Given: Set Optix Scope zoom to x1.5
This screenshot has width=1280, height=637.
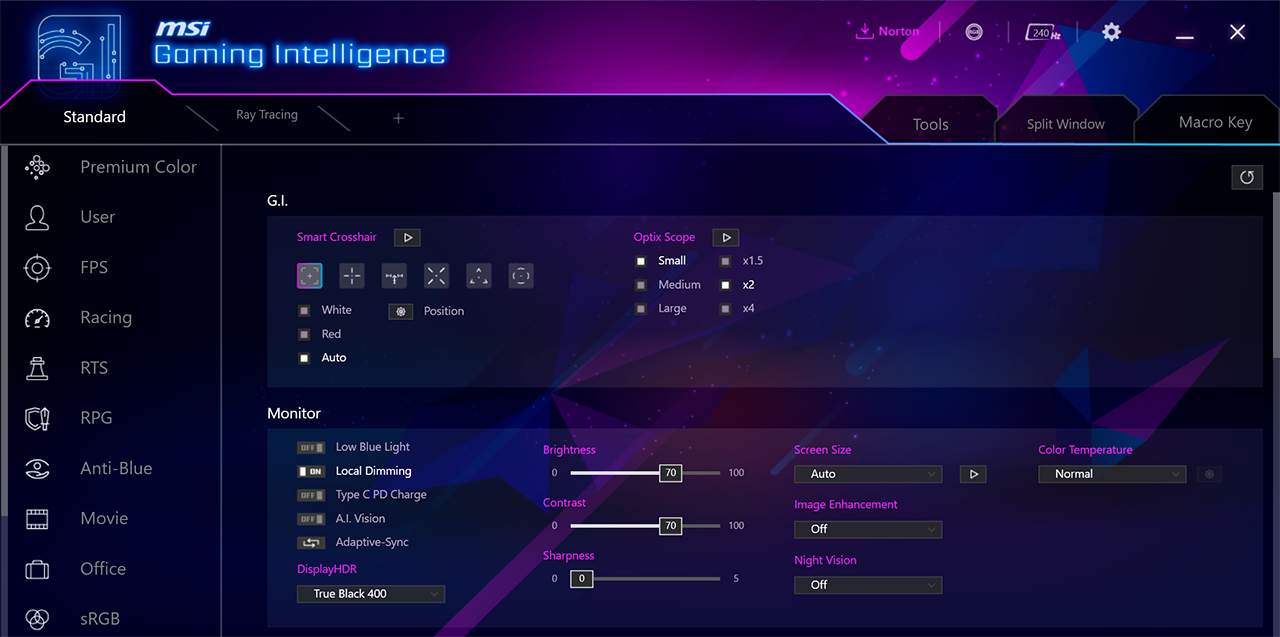Looking at the screenshot, I should pyautogui.click(x=725, y=261).
